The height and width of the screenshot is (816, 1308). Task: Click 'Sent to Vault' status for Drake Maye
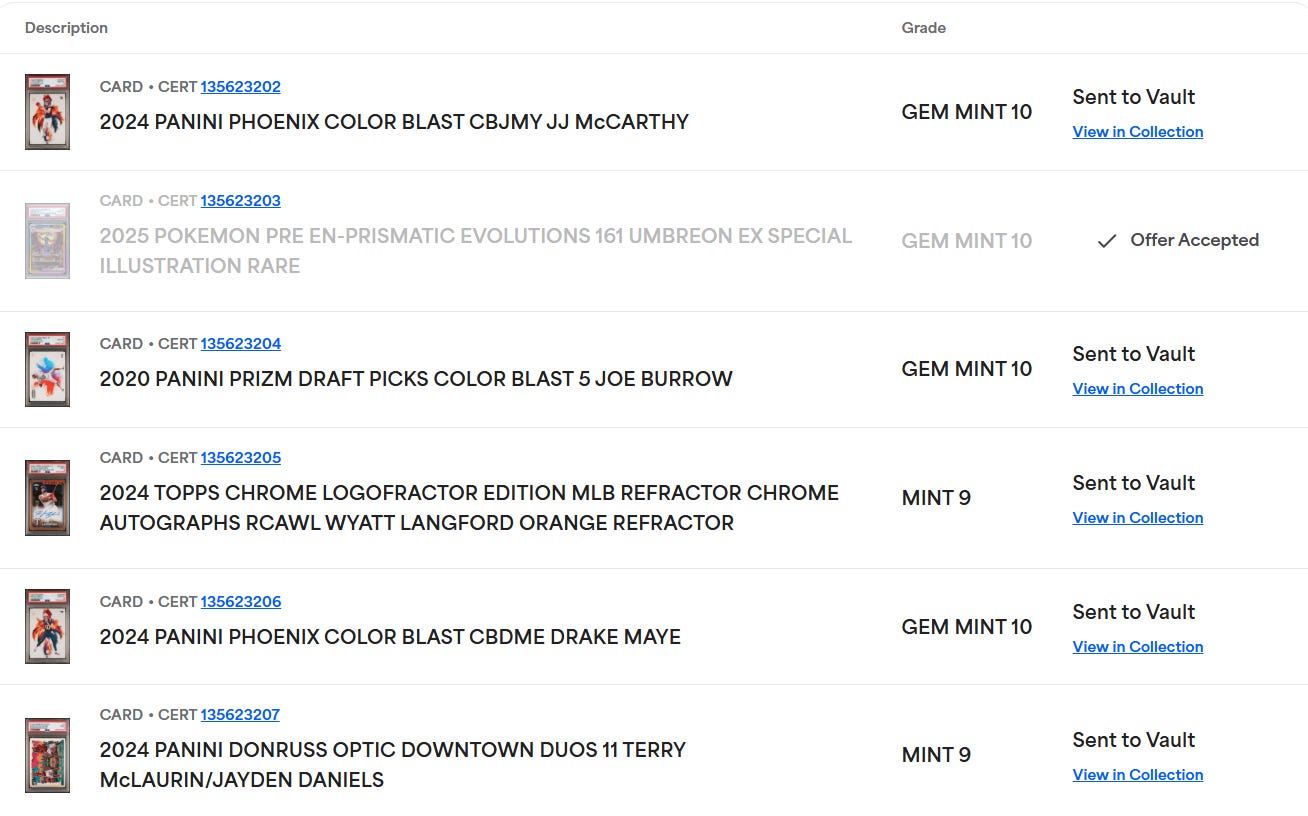click(1134, 612)
